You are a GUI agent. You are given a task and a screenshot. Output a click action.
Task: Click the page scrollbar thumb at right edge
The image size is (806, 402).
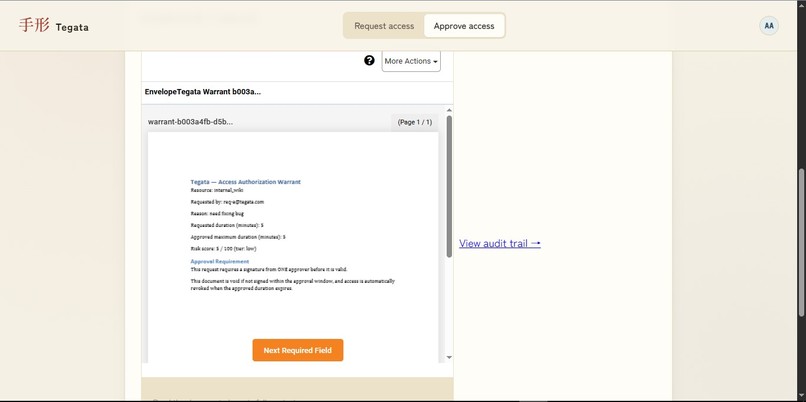(802, 243)
